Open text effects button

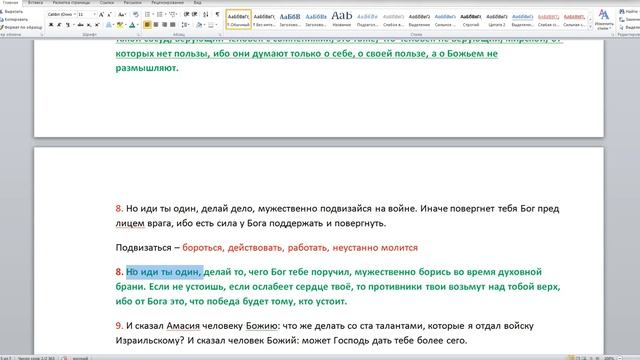coord(109,25)
